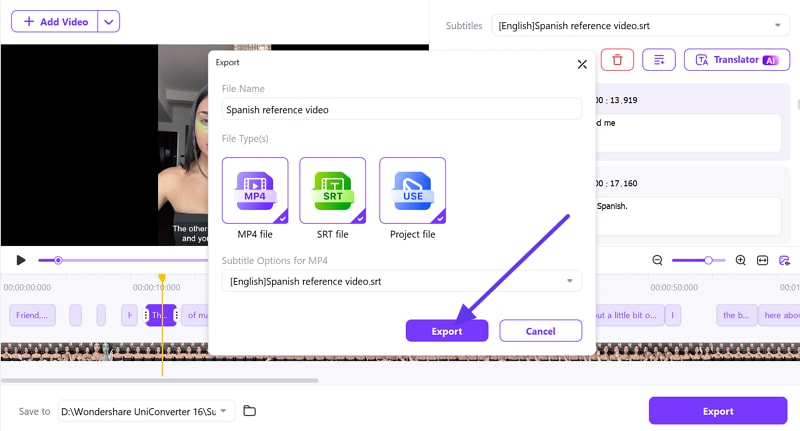Screen dimensions: 800x431
Task: Open the output folder icon
Action: [x=249, y=411]
